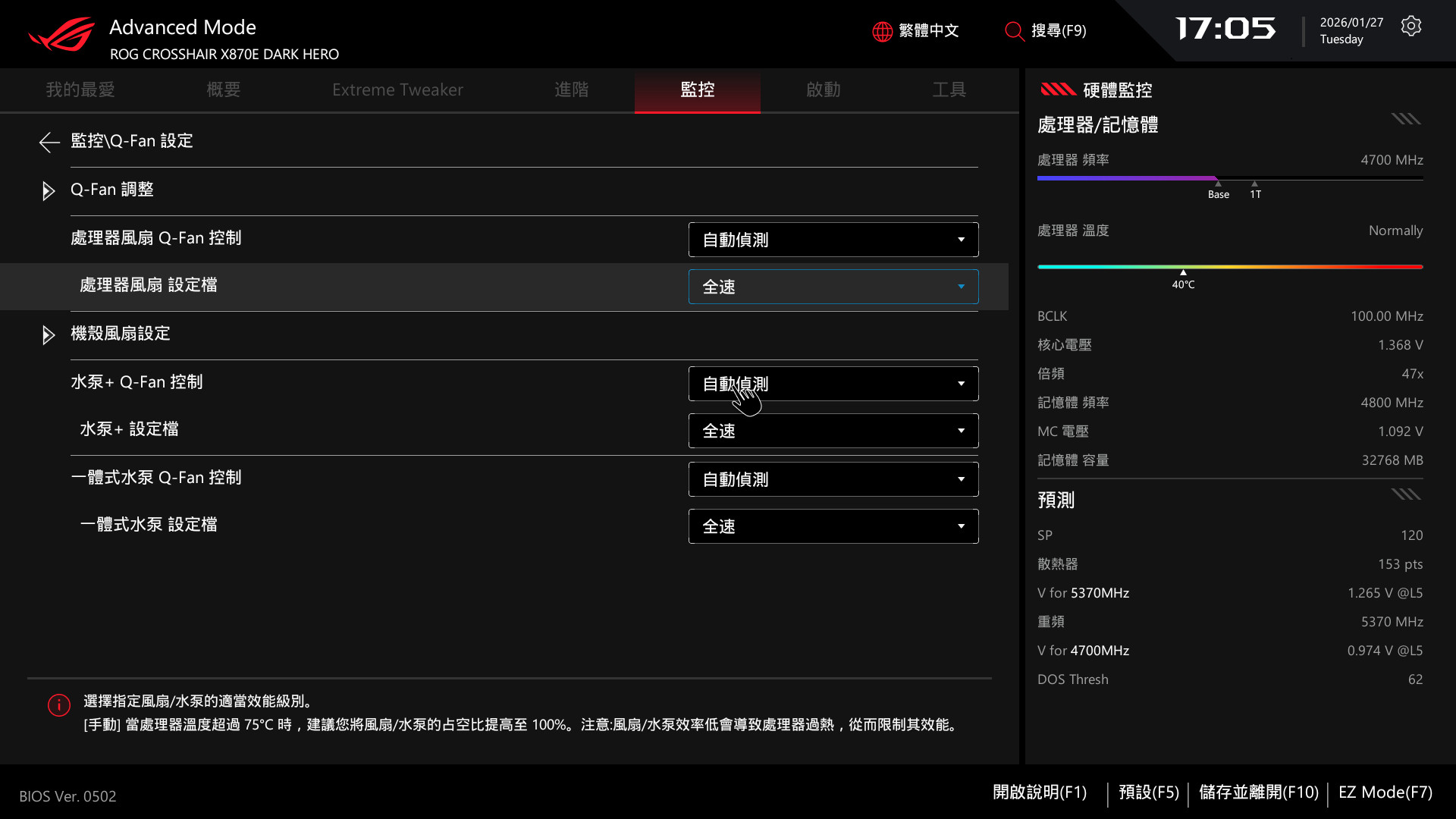Open the 一體式水泵 Q-Fan 控制 dropdown

coord(833,479)
